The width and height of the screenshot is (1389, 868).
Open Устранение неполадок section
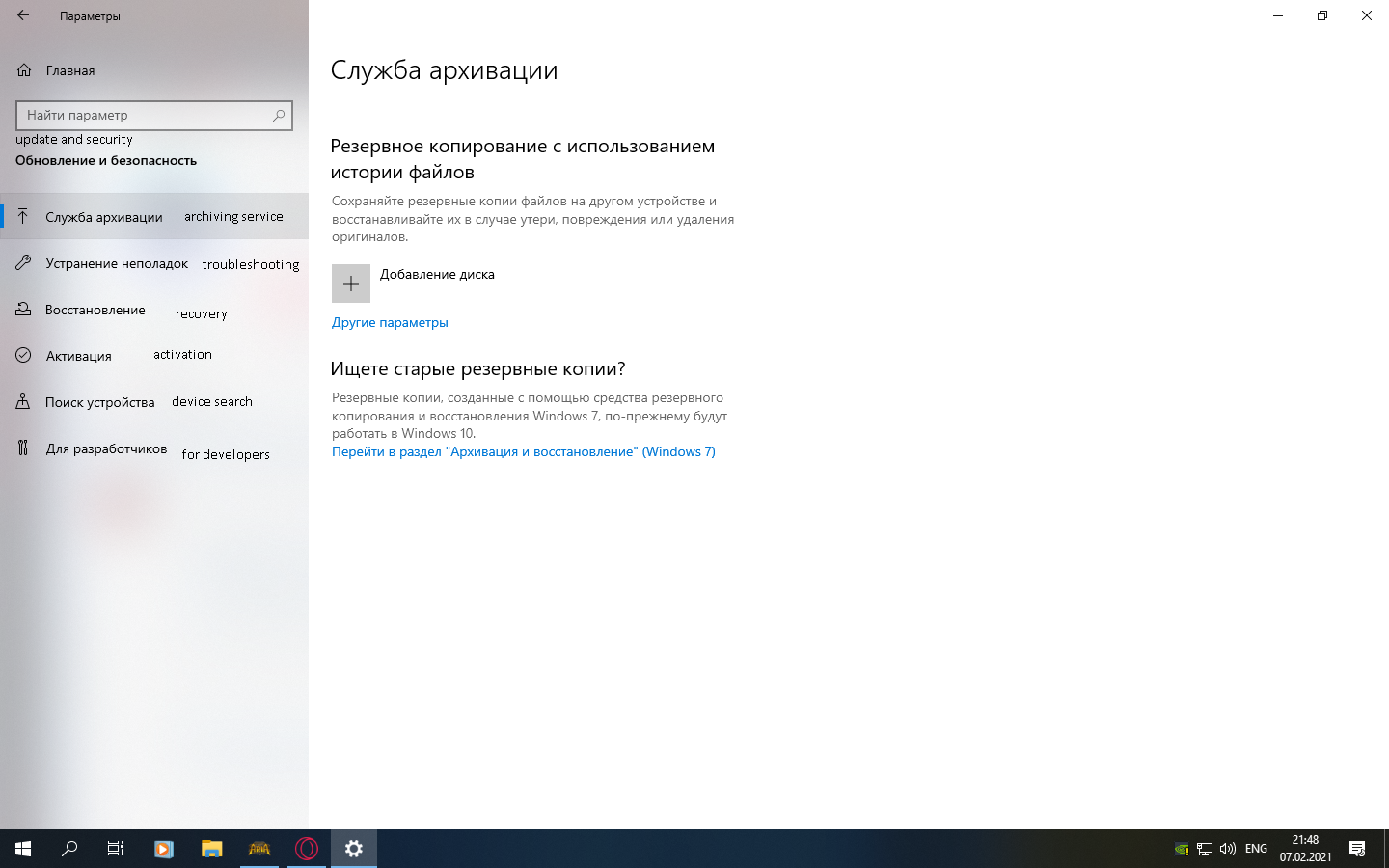pos(154,263)
